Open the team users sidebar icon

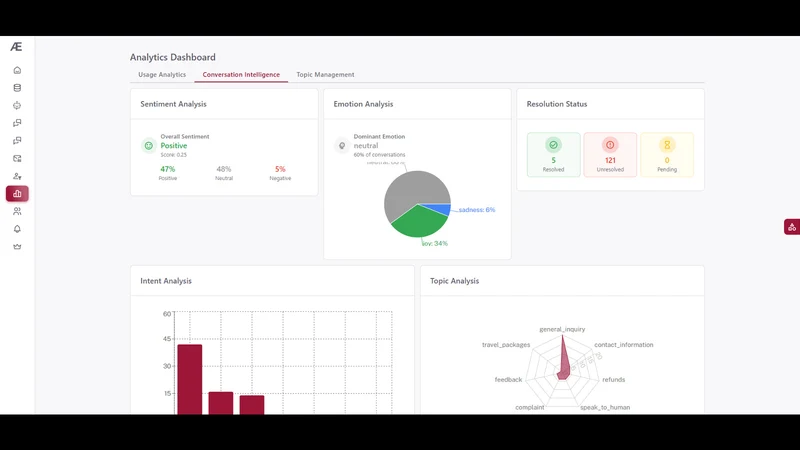coord(17,211)
